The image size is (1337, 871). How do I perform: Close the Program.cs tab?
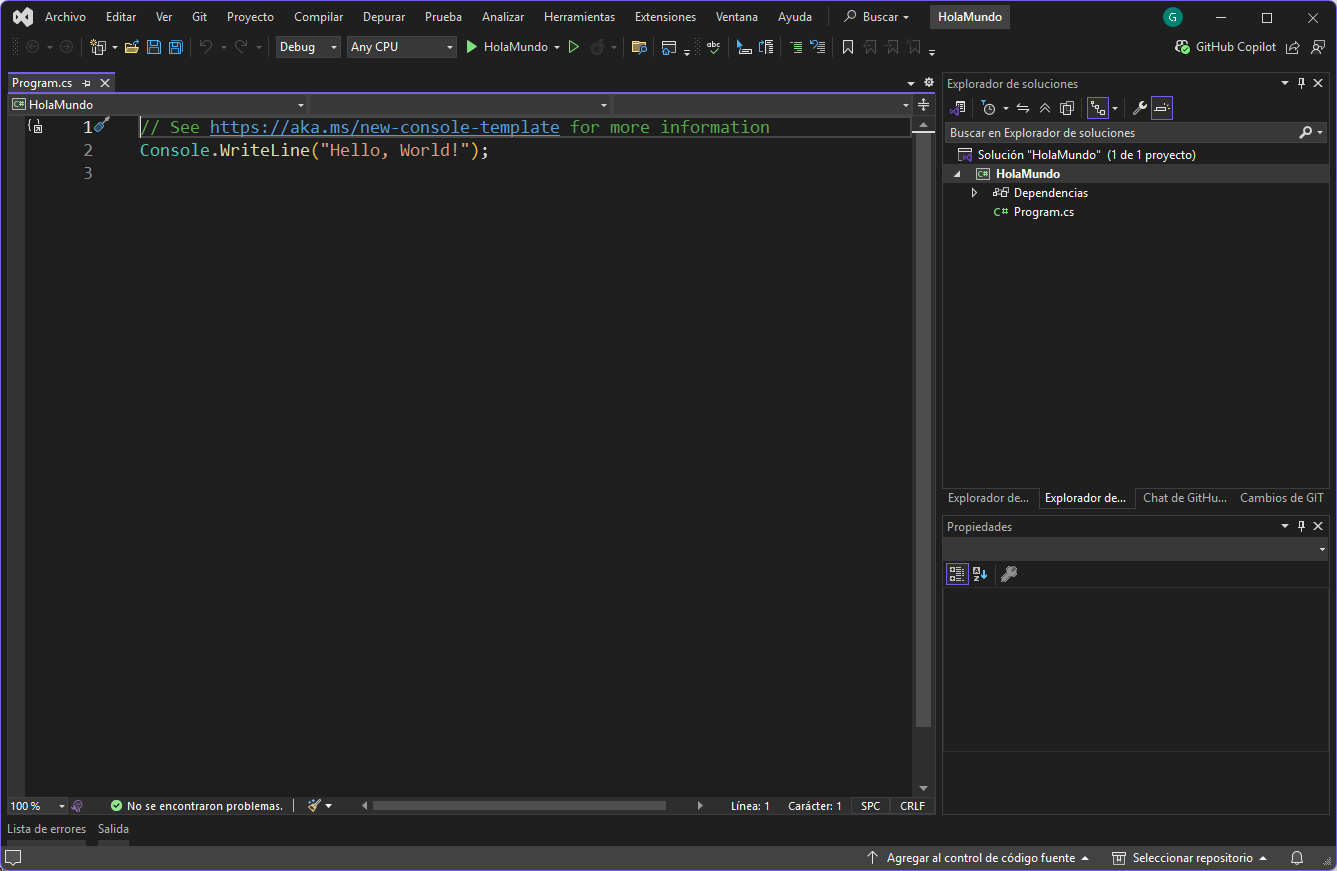pyautogui.click(x=105, y=84)
